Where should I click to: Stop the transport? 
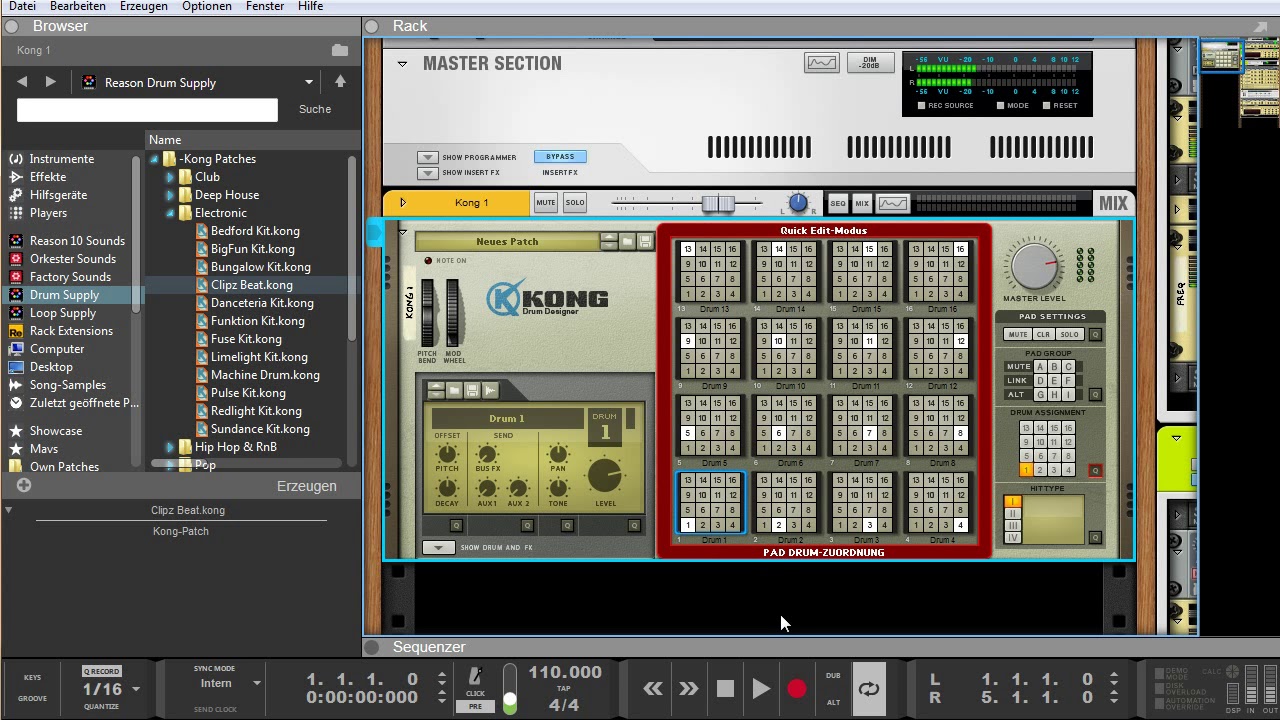point(725,688)
